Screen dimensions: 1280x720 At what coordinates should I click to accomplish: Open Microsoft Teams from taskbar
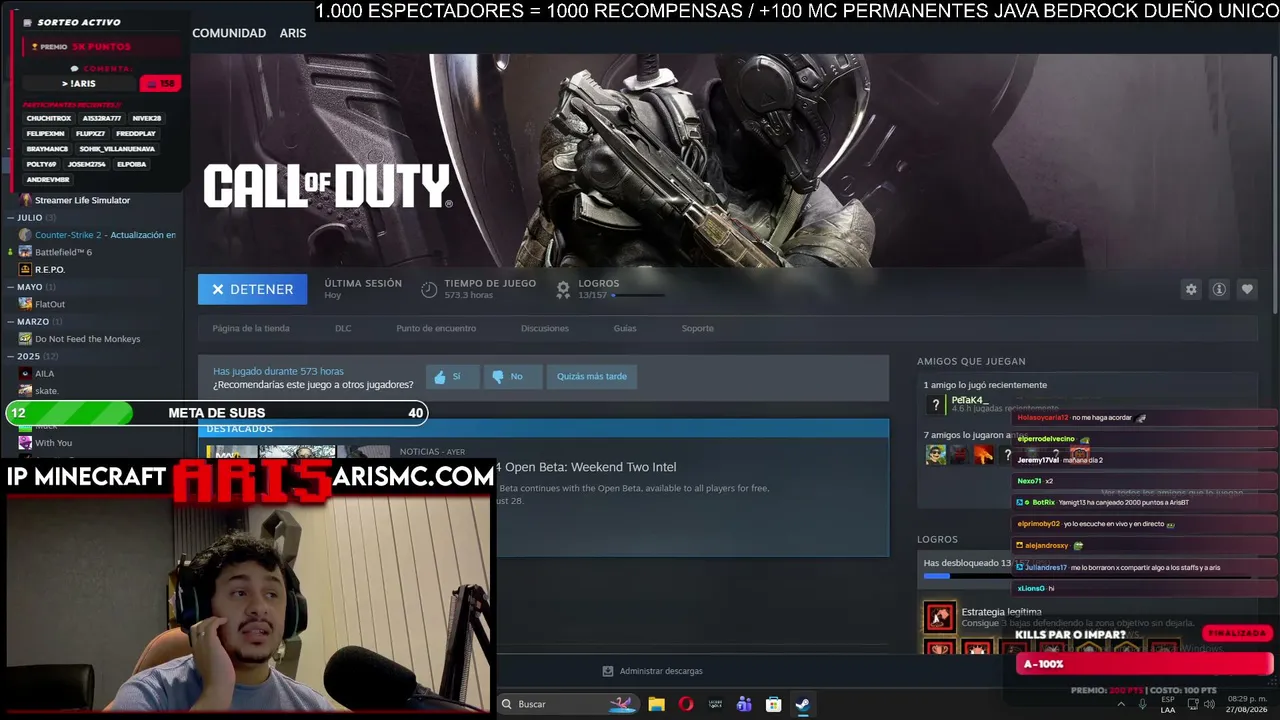(x=744, y=704)
